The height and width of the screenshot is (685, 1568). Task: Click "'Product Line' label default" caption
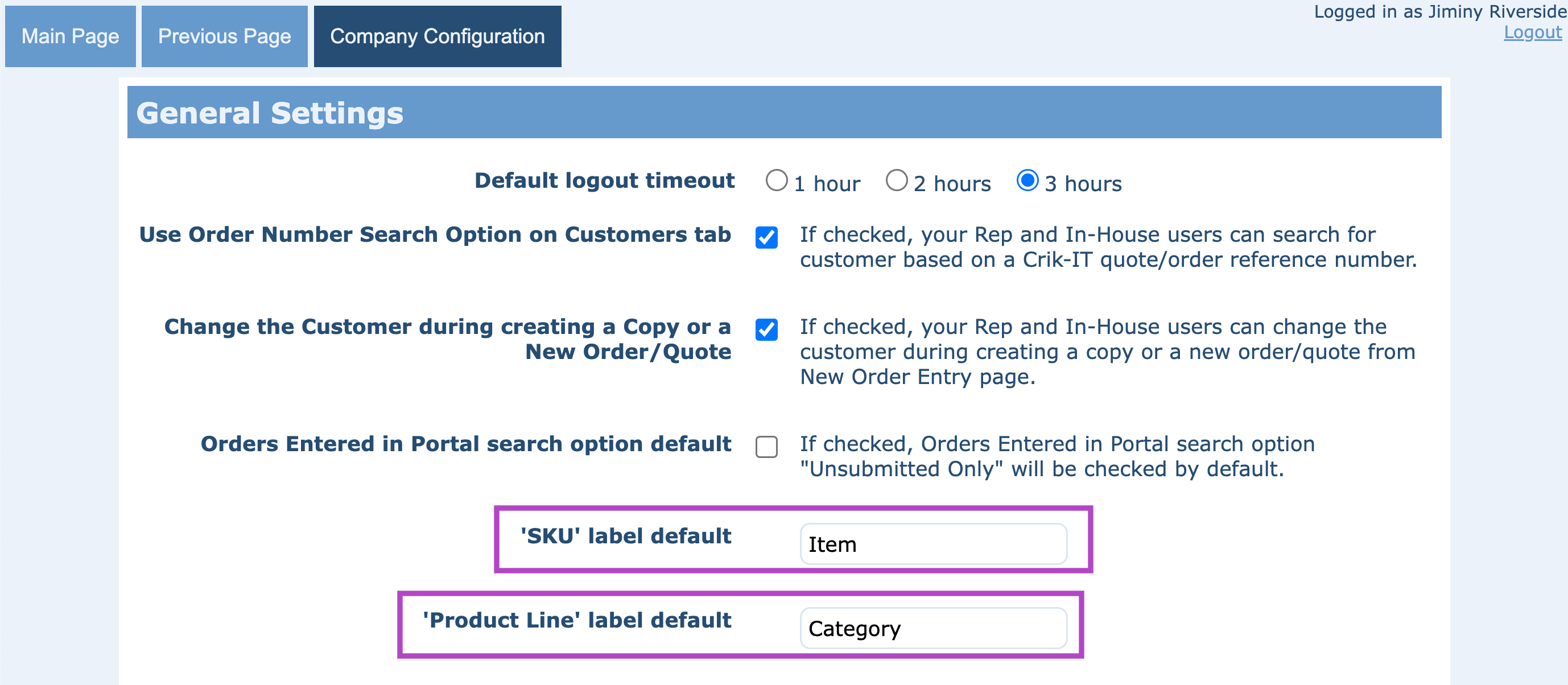tap(576, 621)
